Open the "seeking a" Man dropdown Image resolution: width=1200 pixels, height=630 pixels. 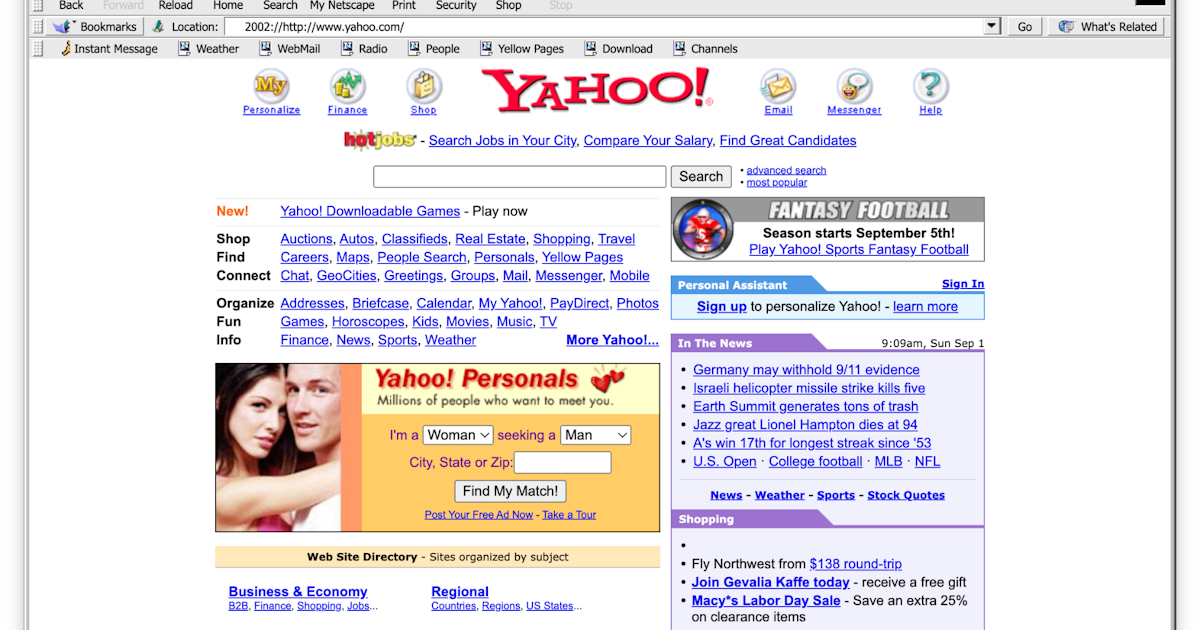(x=595, y=435)
